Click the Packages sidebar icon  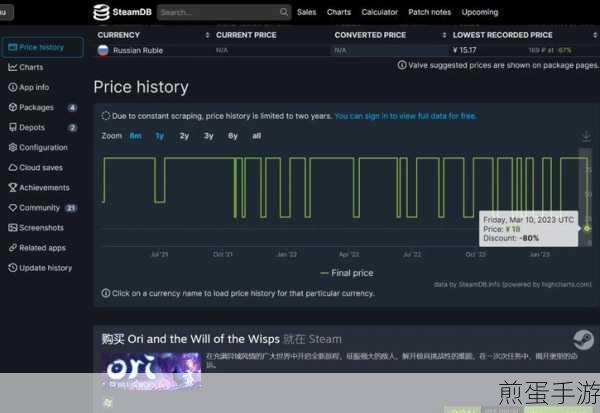pos(13,107)
